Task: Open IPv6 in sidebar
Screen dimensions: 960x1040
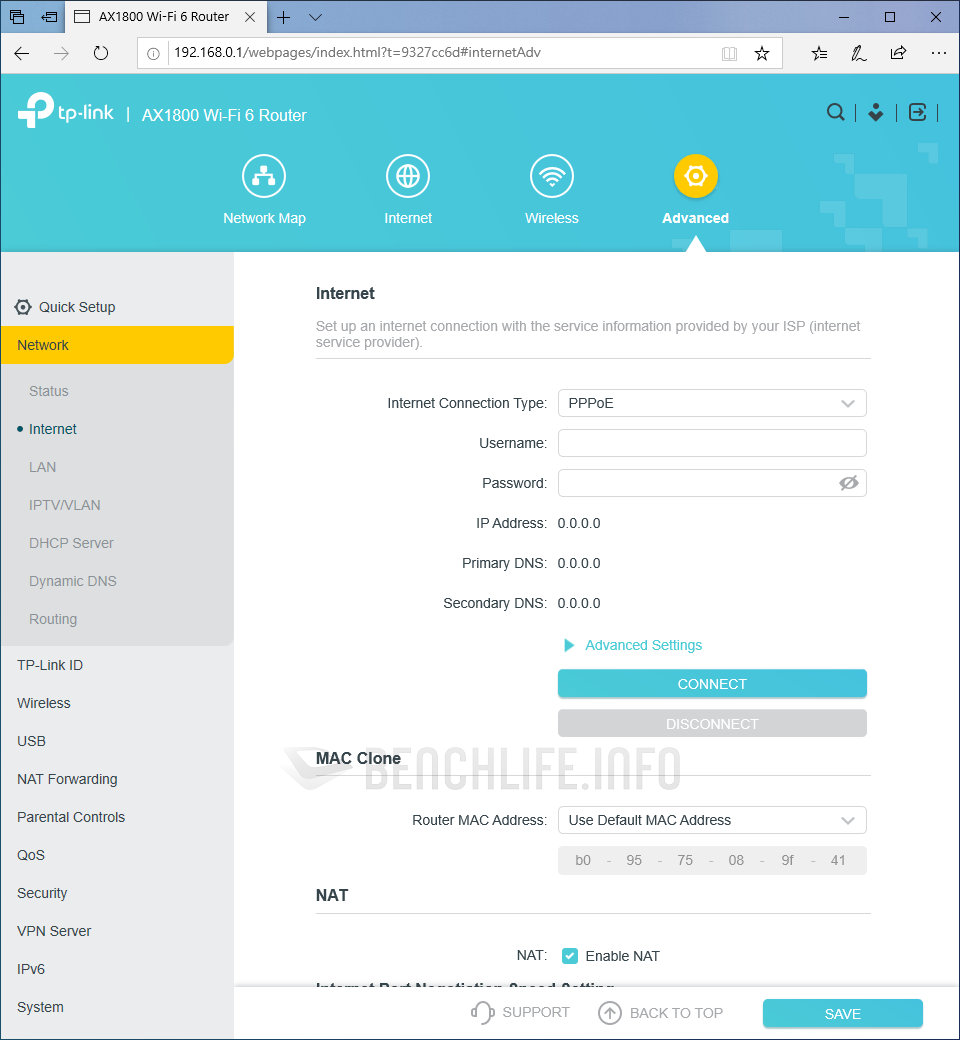Action: point(31,969)
